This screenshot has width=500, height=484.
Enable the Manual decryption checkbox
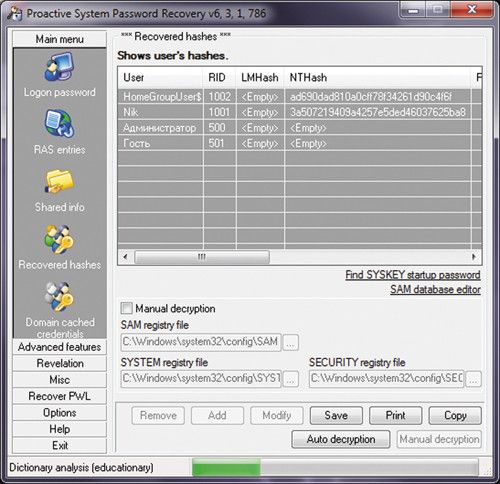(127, 308)
